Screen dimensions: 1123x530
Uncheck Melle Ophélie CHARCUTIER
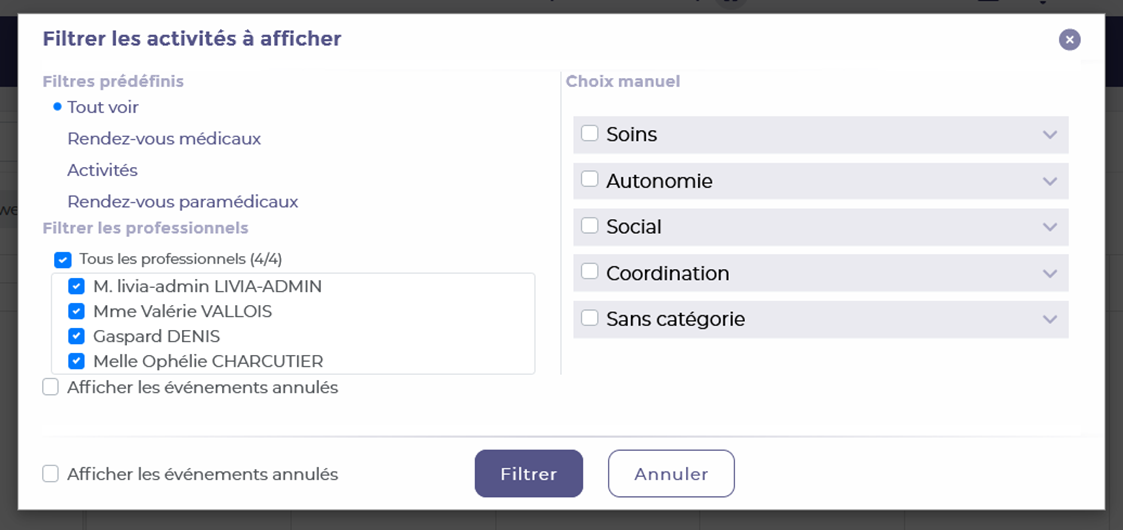click(76, 361)
